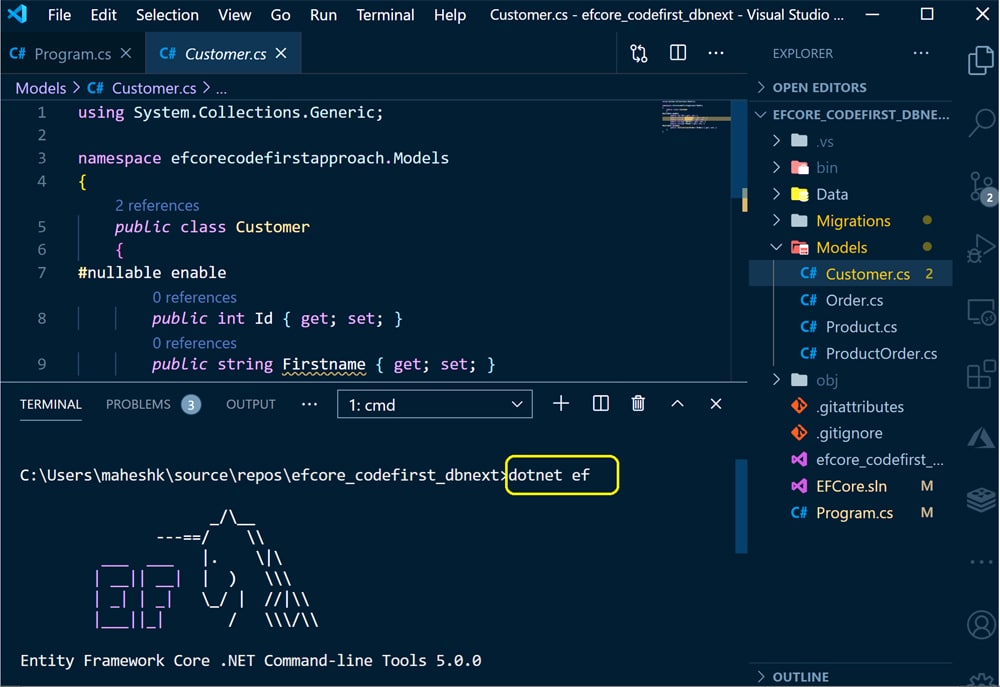Expand the Migrations folder

pyautogui.click(x=852, y=221)
